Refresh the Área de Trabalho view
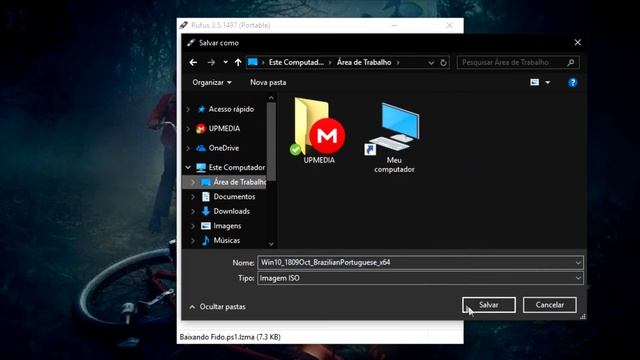Image resolution: width=640 pixels, height=360 pixels. click(x=443, y=63)
